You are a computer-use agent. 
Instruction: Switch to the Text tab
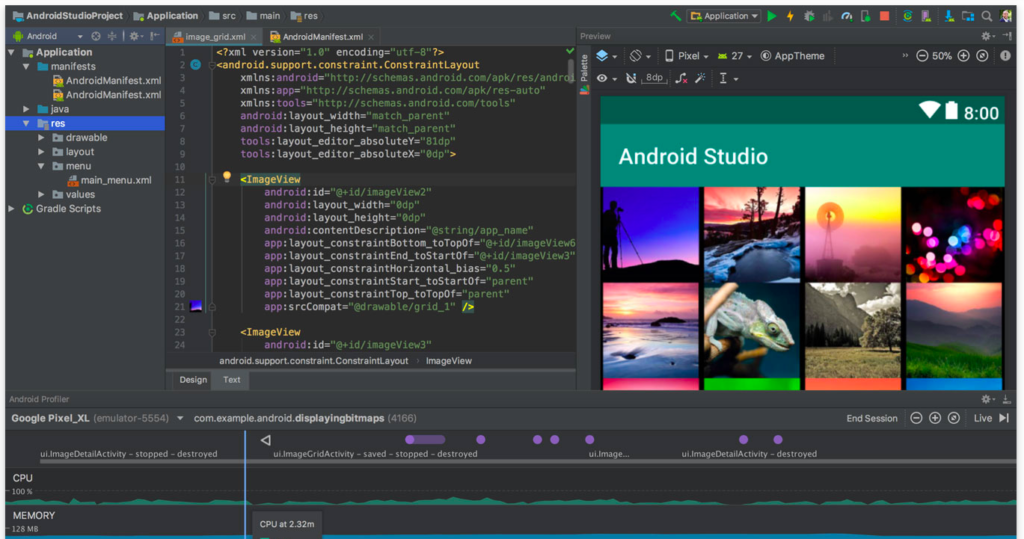(231, 380)
